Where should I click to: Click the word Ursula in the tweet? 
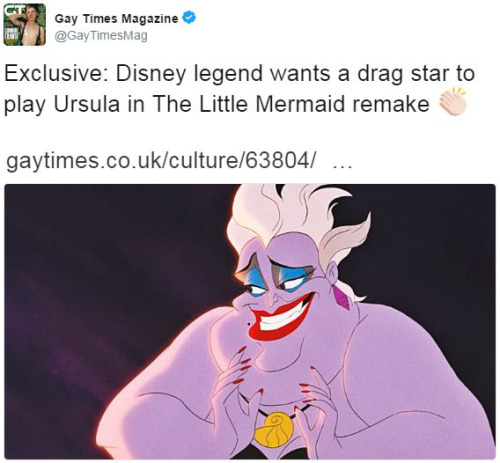(x=87, y=104)
